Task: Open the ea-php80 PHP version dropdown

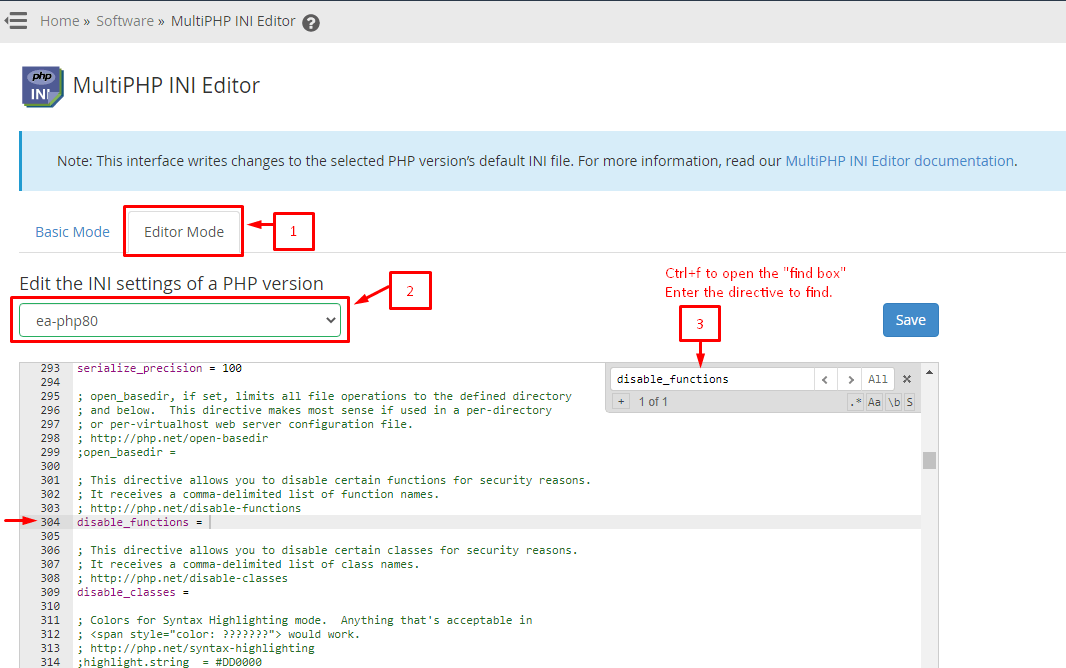Action: coord(180,320)
